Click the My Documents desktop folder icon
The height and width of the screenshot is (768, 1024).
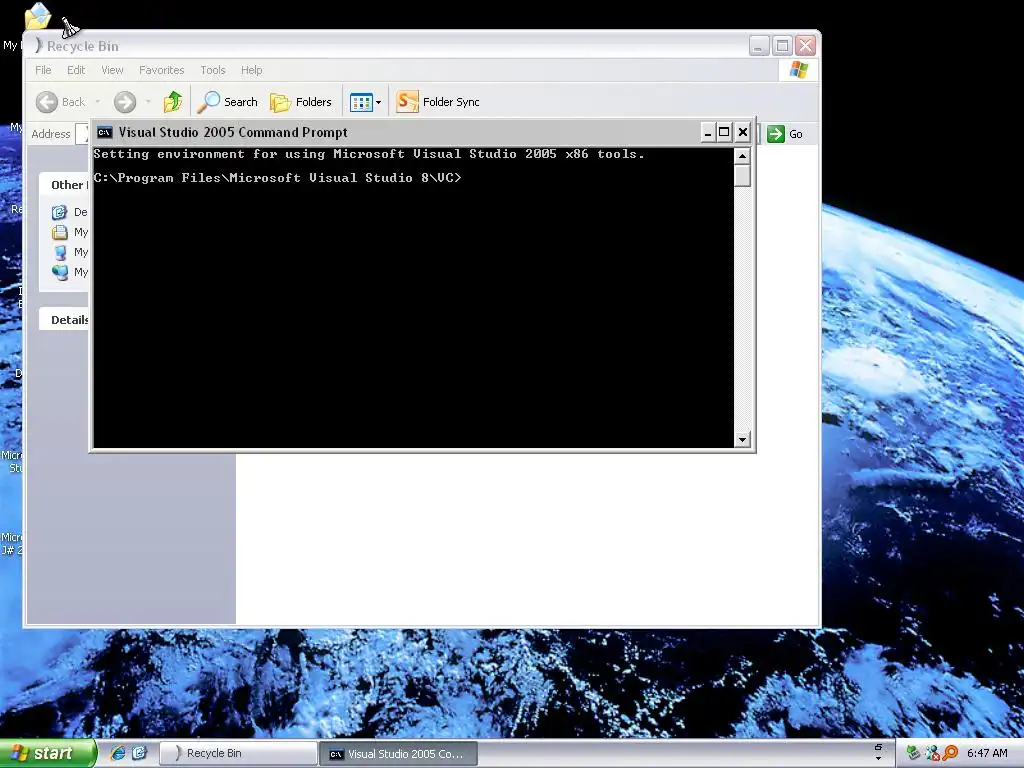point(38,16)
